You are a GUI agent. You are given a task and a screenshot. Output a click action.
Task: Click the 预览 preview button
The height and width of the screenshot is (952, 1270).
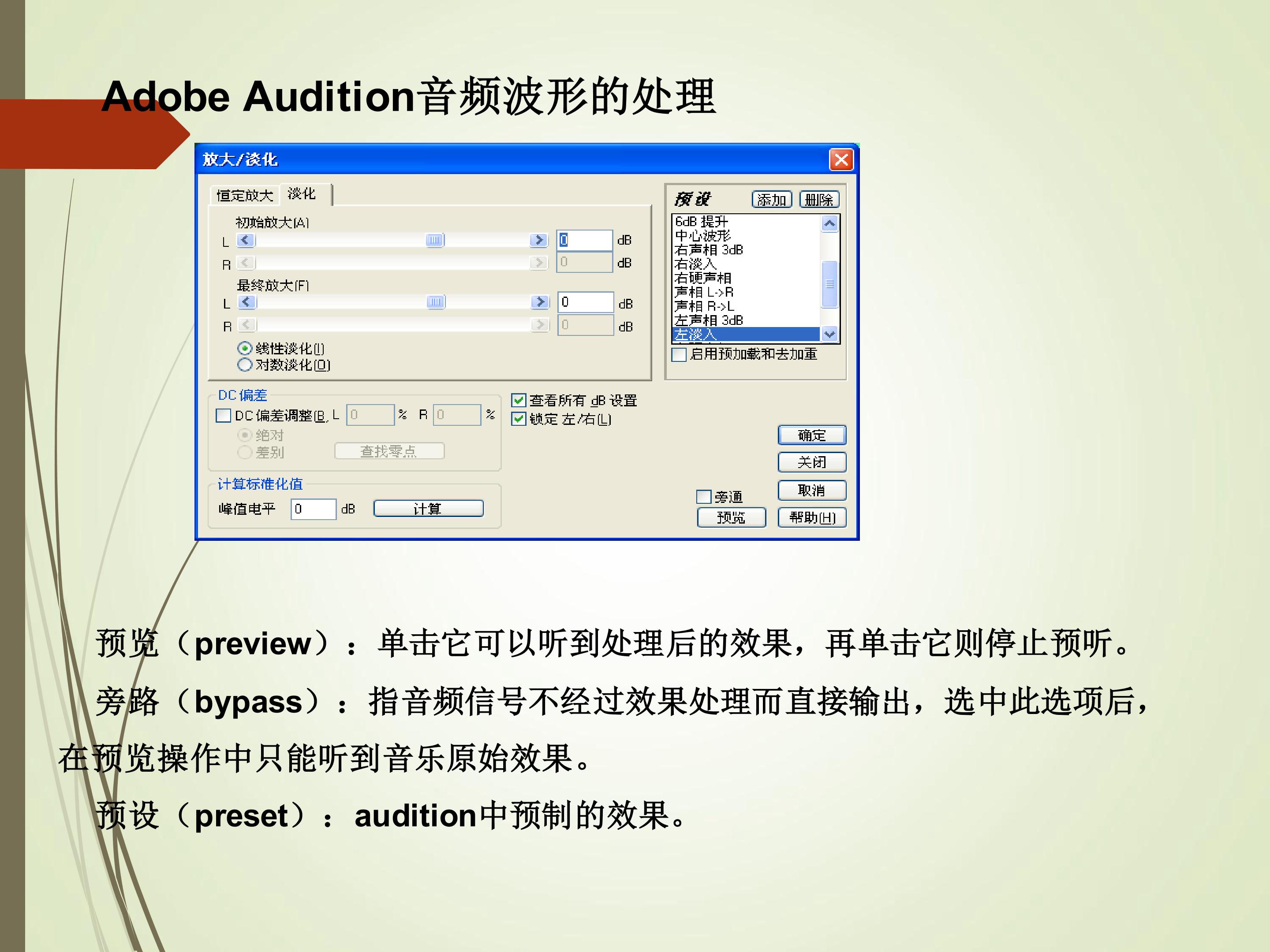click(732, 517)
